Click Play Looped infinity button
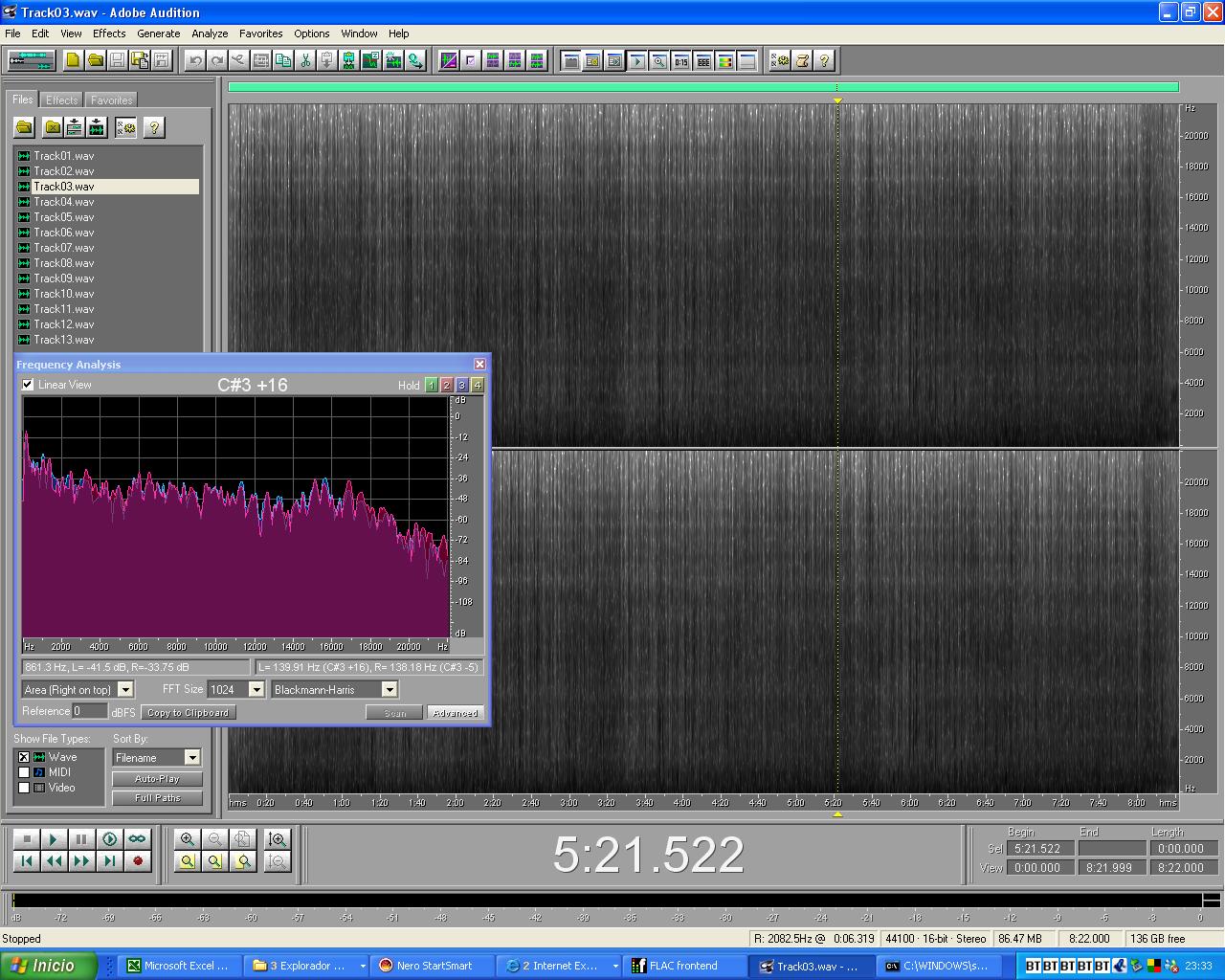 tap(138, 839)
